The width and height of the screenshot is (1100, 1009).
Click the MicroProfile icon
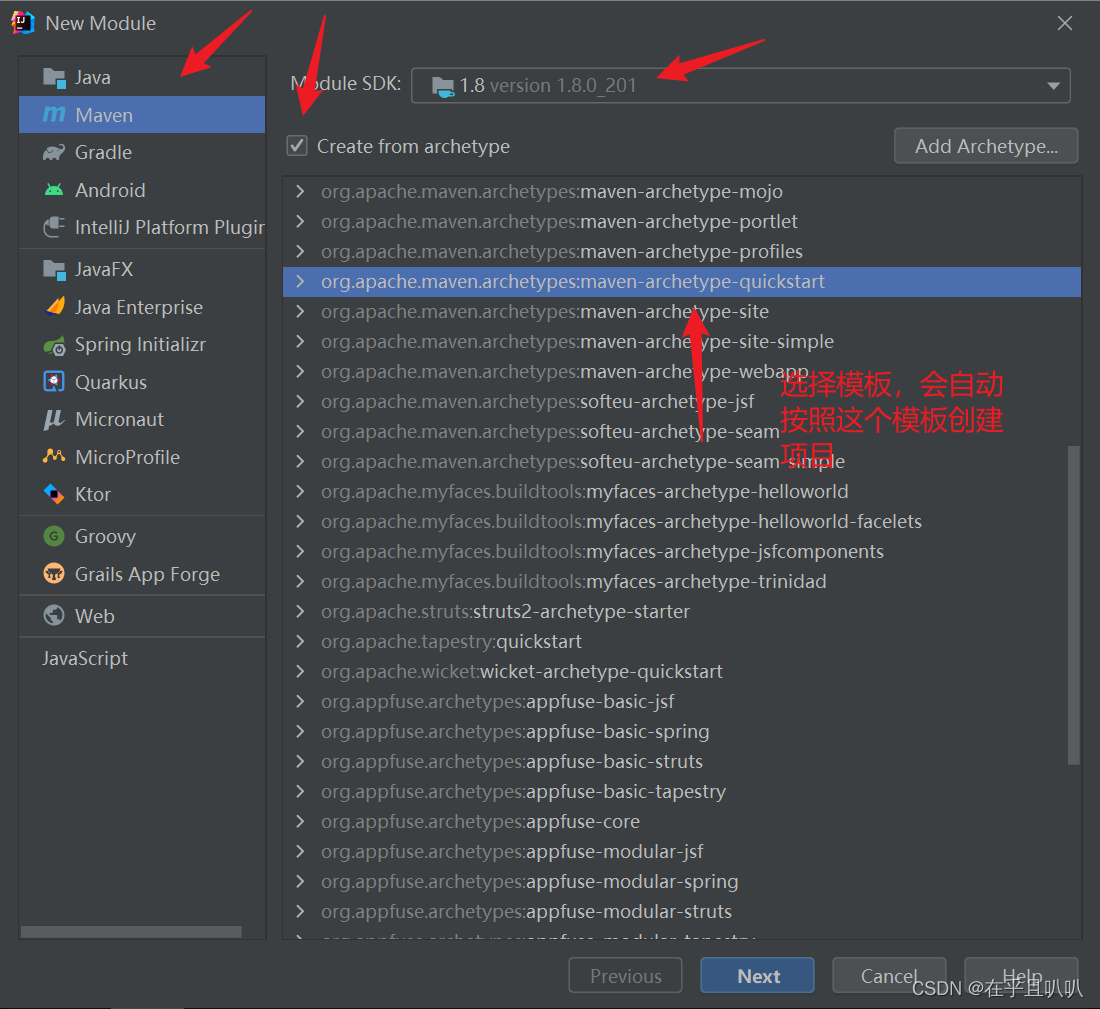pos(54,457)
